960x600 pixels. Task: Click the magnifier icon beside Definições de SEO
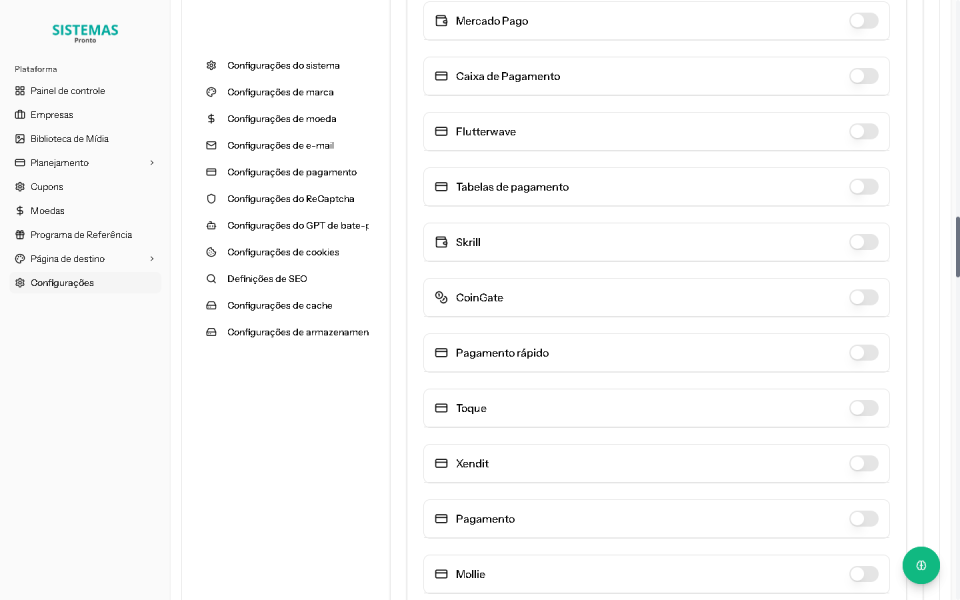pos(211,278)
